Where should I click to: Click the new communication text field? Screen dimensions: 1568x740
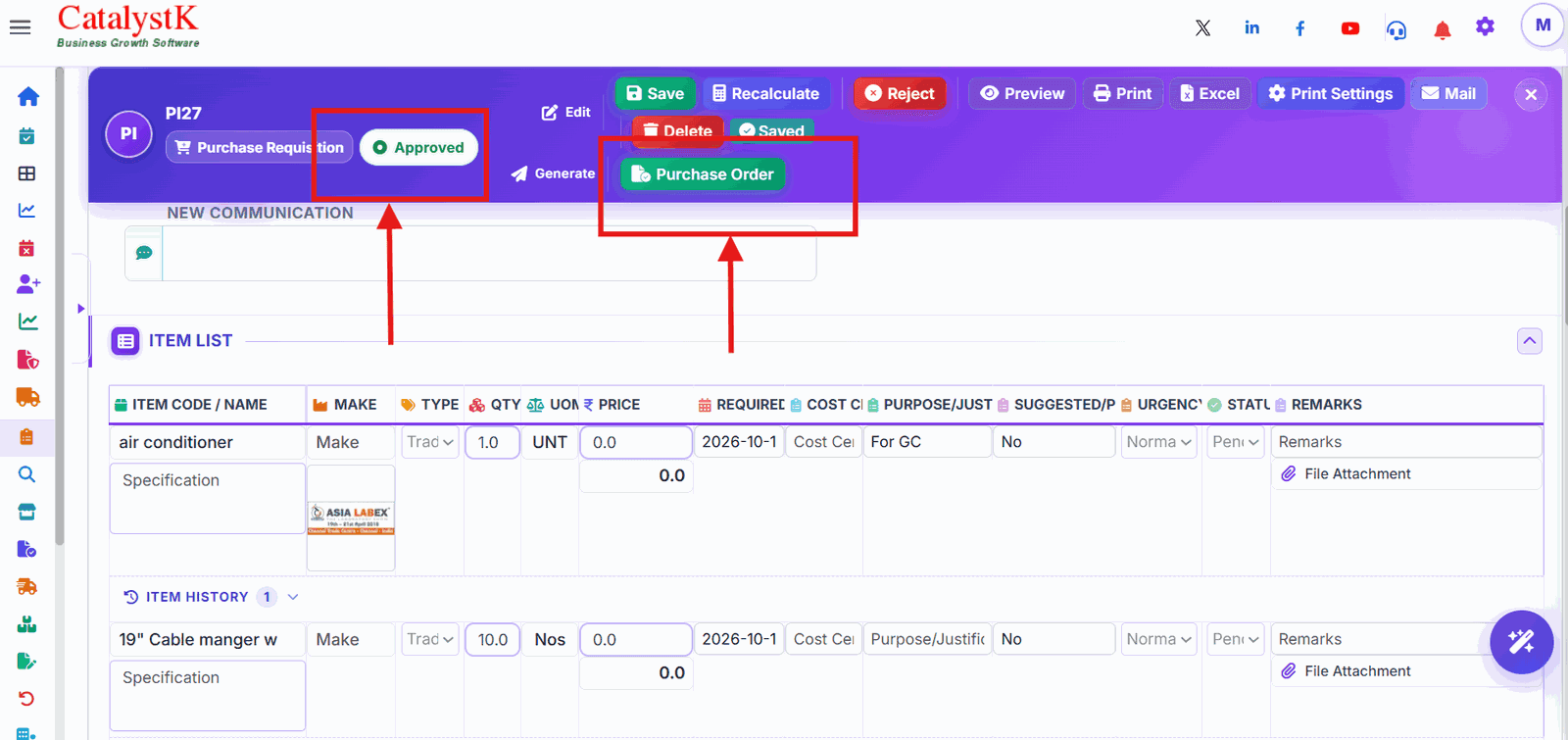point(489,254)
